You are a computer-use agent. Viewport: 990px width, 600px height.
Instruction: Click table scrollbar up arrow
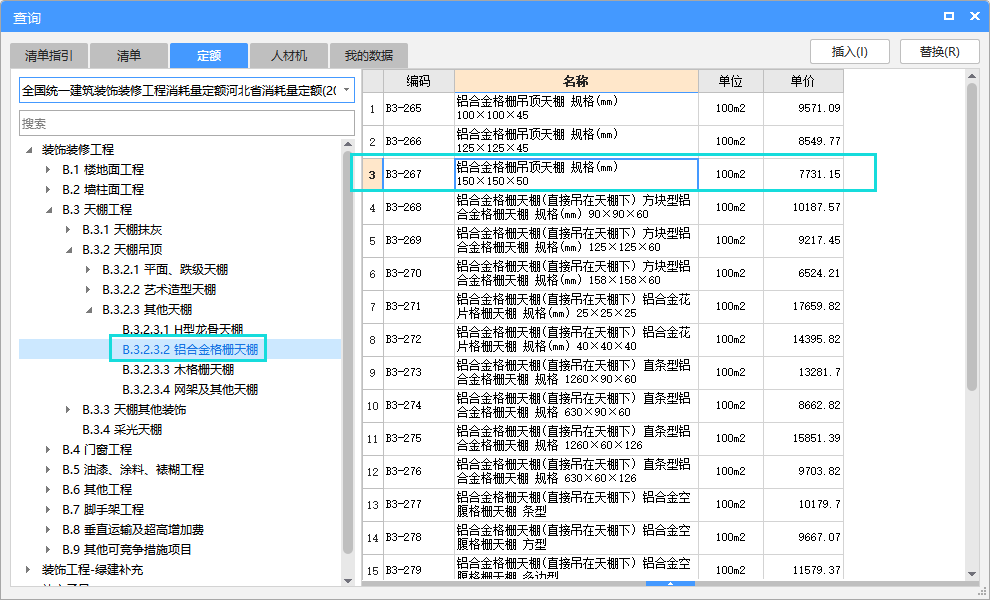coord(972,76)
